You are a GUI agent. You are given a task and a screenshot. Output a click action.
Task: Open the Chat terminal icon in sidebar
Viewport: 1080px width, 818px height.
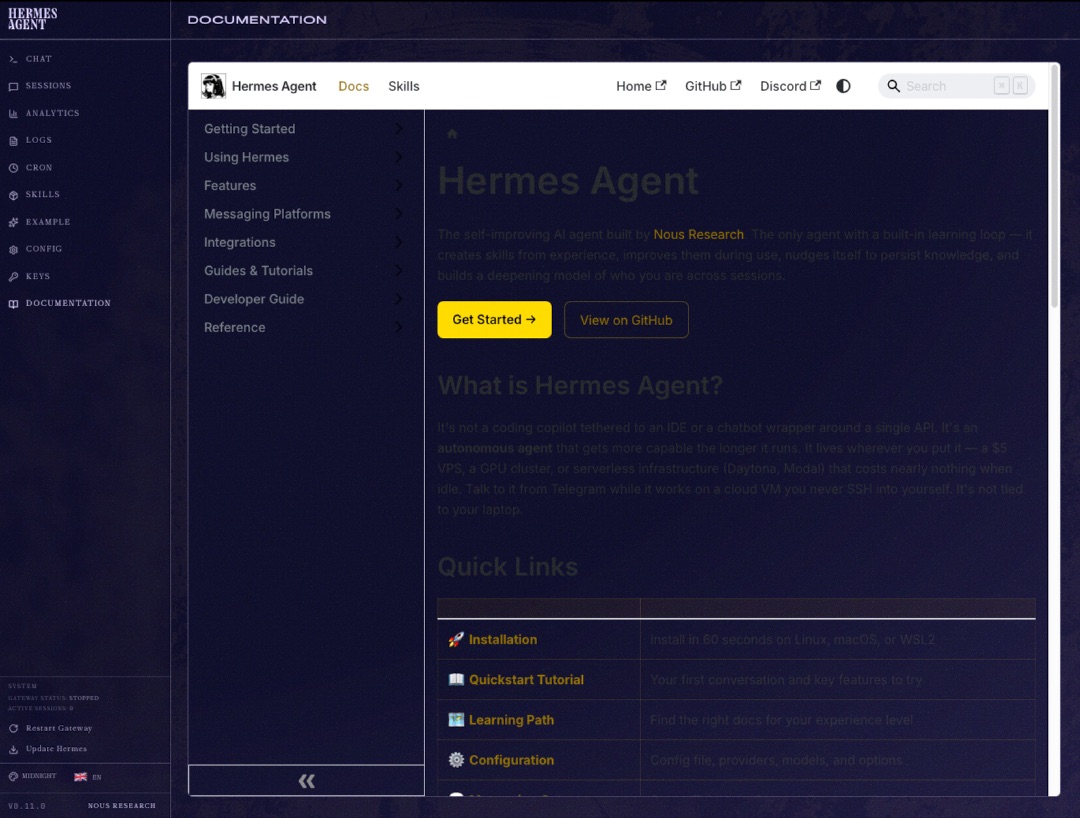13,59
